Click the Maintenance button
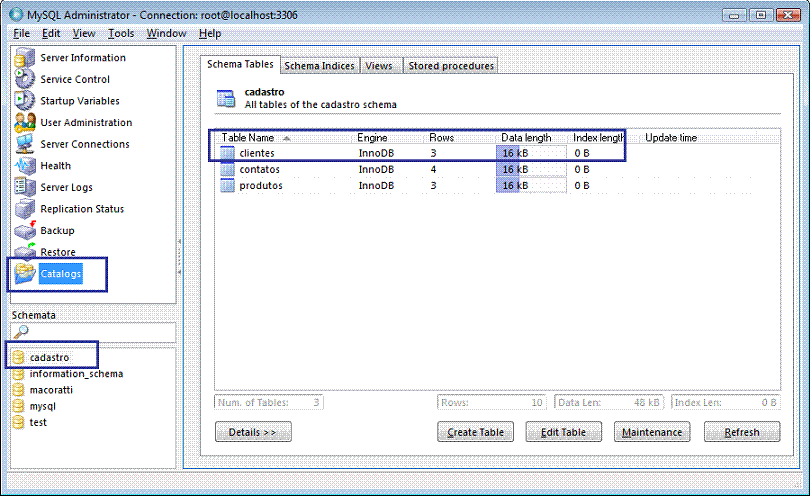The width and height of the screenshot is (811, 496). [x=652, y=432]
